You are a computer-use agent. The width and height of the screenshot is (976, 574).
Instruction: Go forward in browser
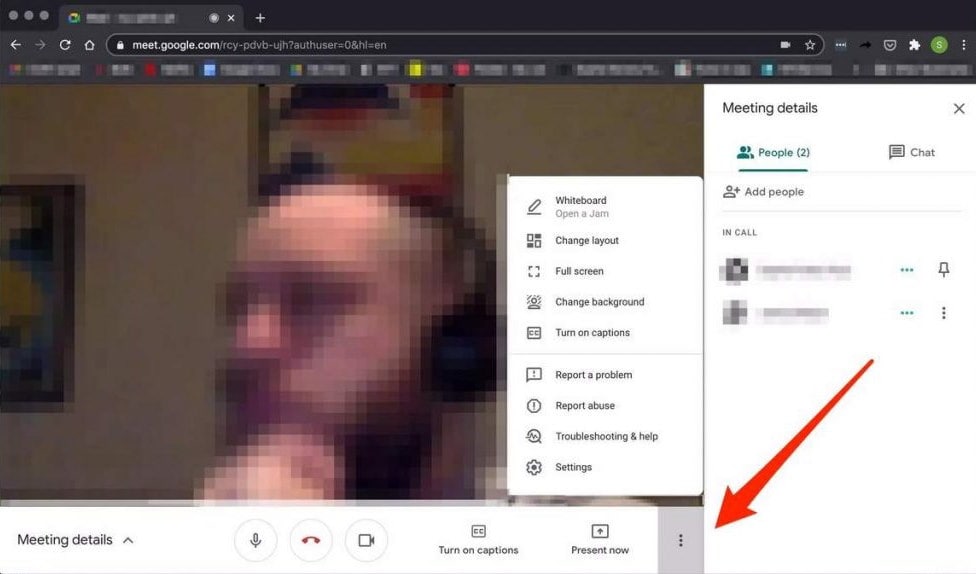(x=40, y=45)
